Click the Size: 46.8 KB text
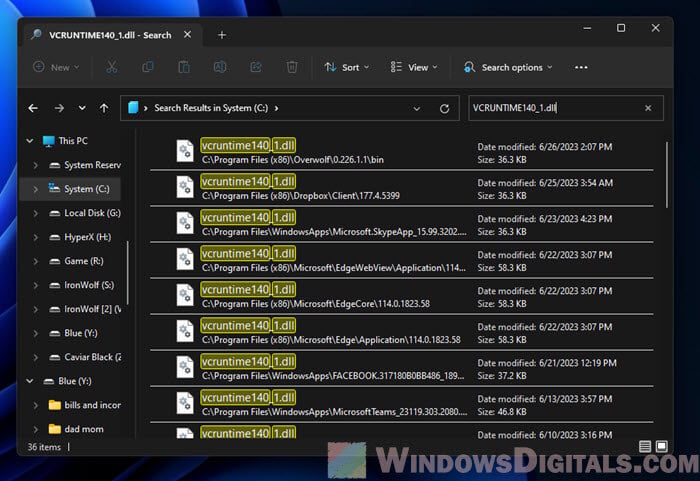700x481 pixels. pyautogui.click(x=502, y=412)
